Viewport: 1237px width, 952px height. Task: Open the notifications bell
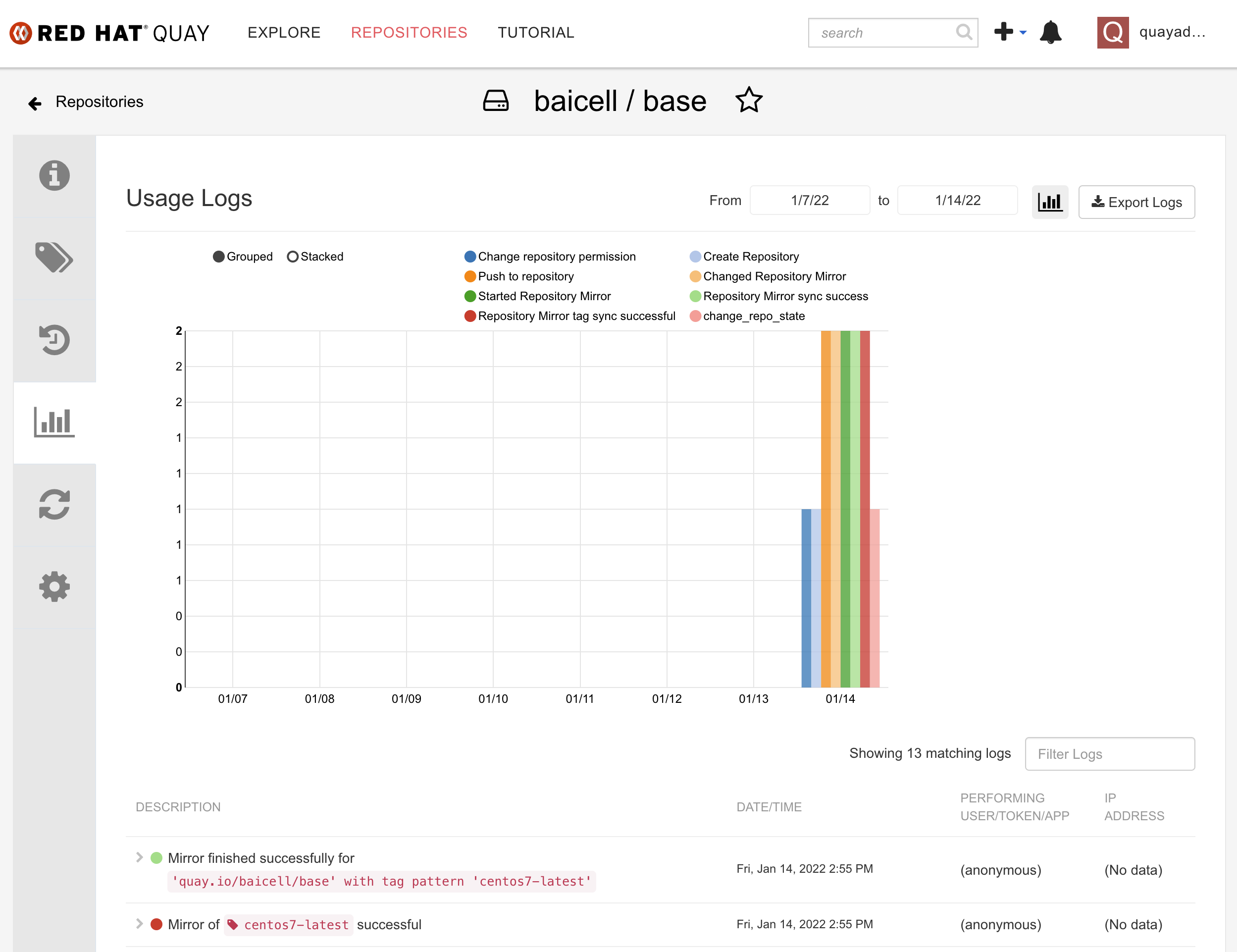coord(1050,32)
